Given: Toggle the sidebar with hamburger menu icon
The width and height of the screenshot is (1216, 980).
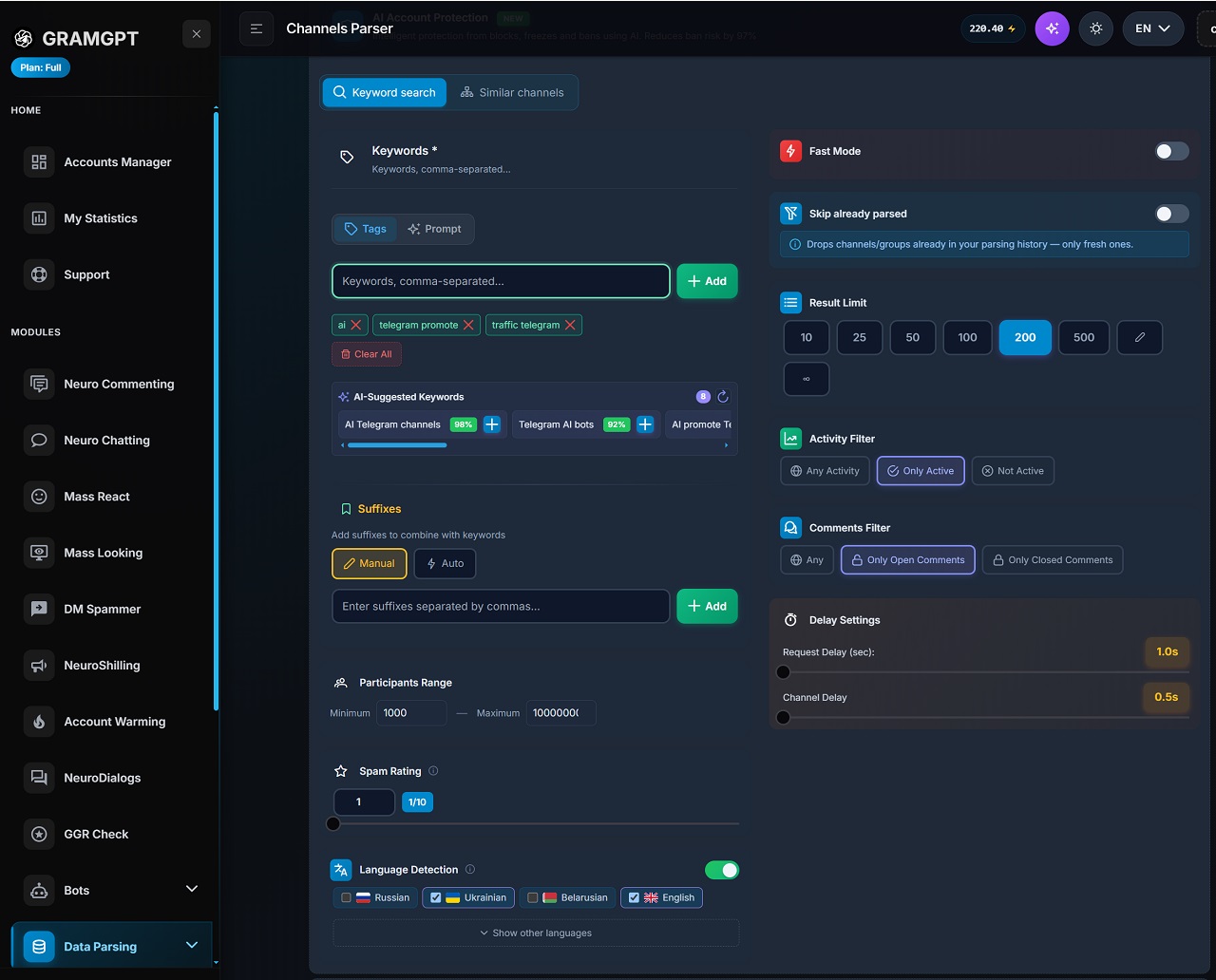Looking at the screenshot, I should tap(256, 28).
